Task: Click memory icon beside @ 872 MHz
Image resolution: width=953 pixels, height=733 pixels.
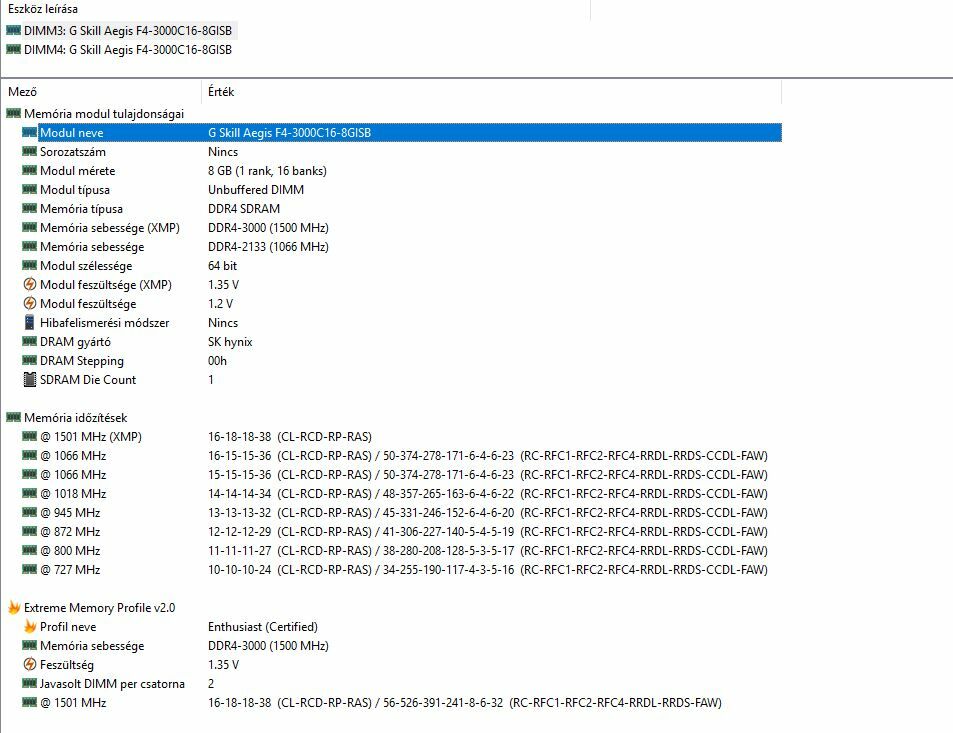Action: point(29,531)
